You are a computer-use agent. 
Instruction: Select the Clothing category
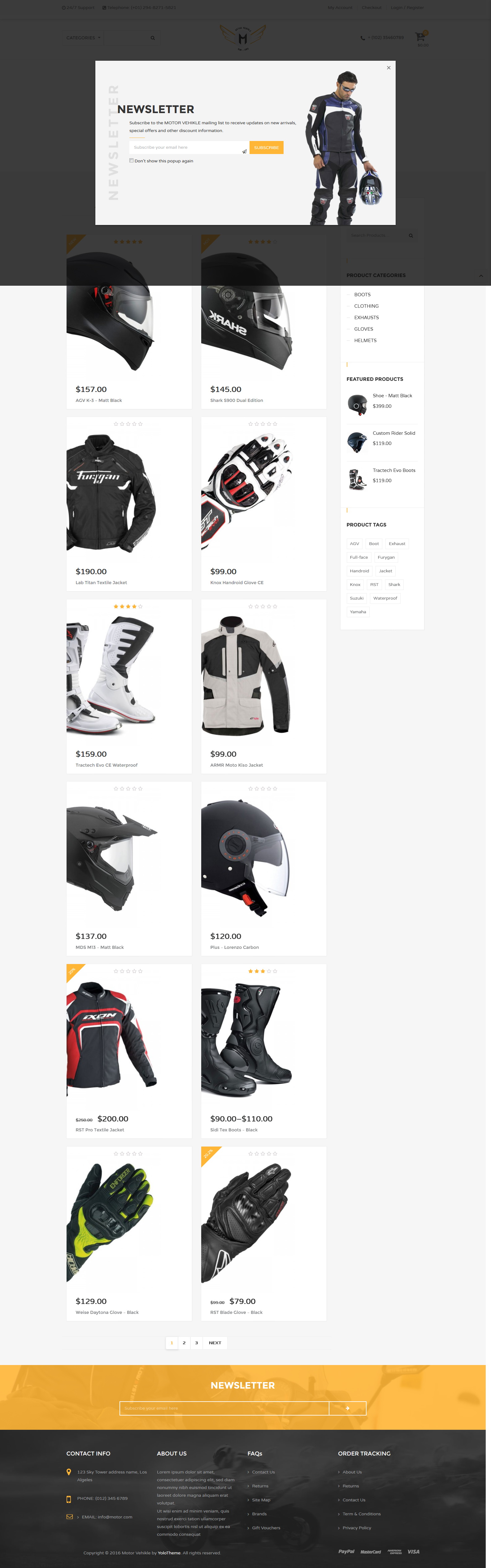(x=366, y=306)
